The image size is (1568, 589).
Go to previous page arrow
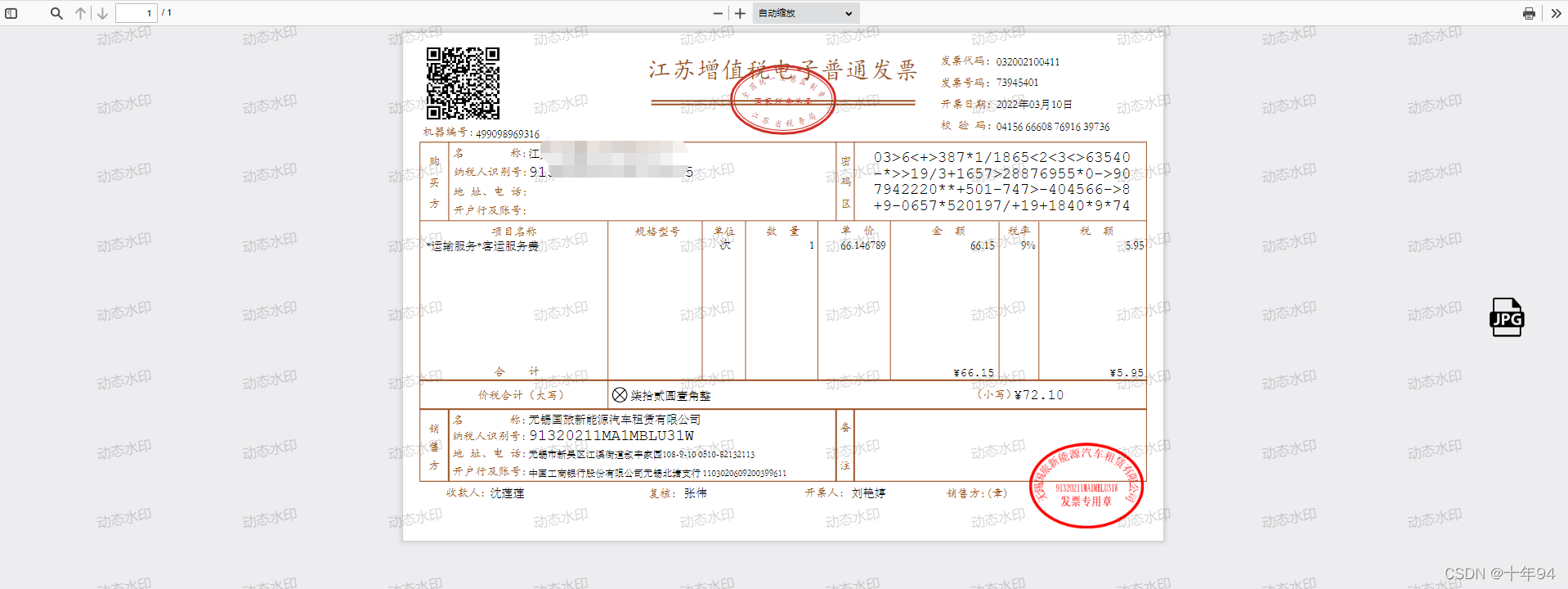80,13
